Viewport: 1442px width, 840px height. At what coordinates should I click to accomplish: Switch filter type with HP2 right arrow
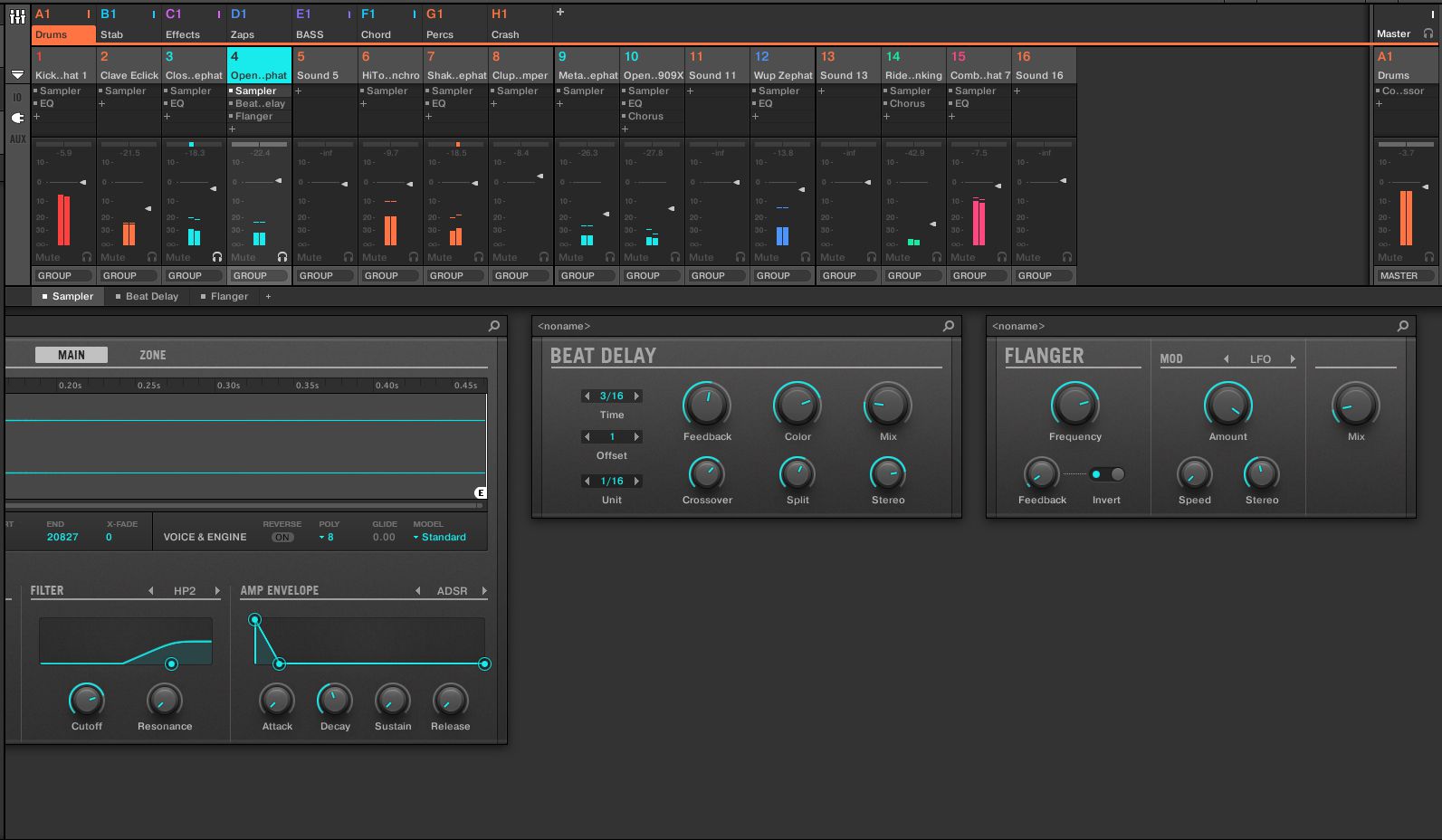[217, 590]
